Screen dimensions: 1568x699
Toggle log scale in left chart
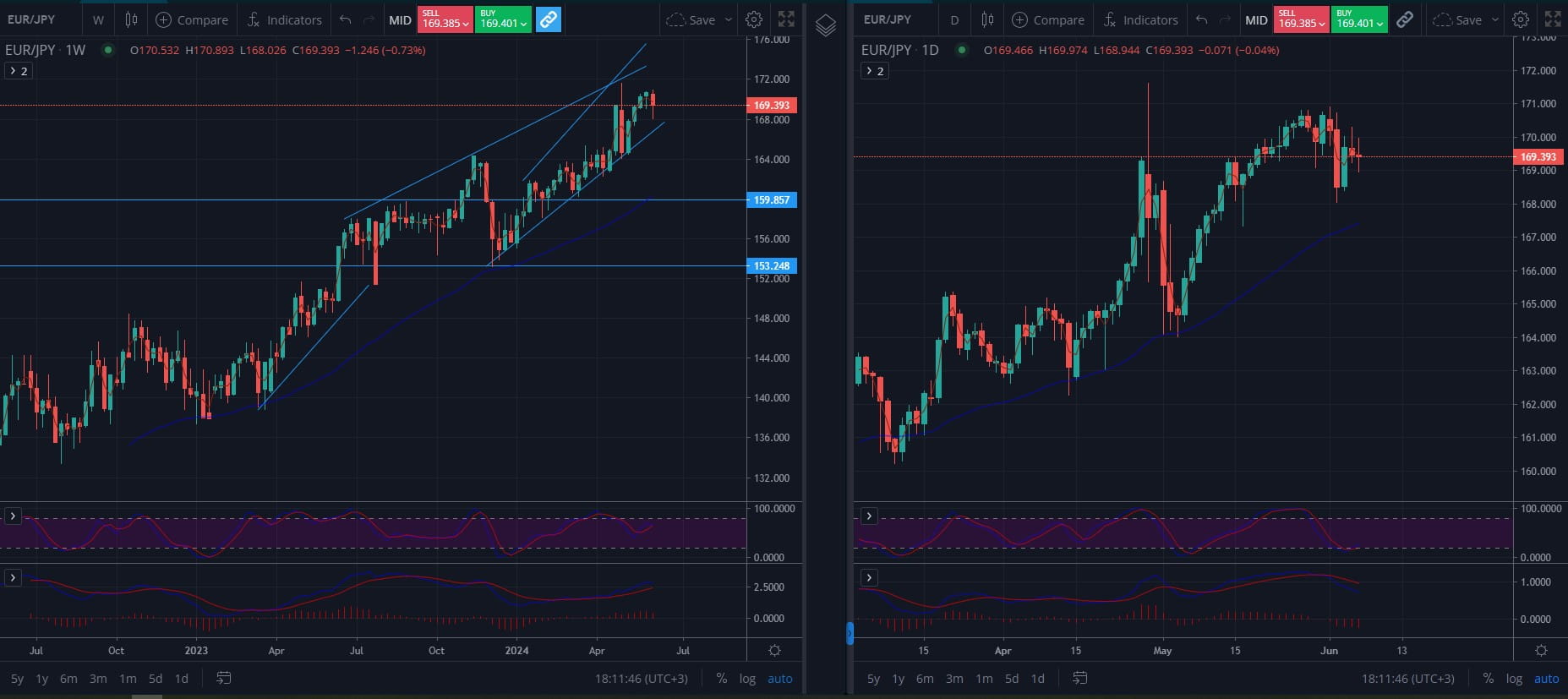point(747,679)
